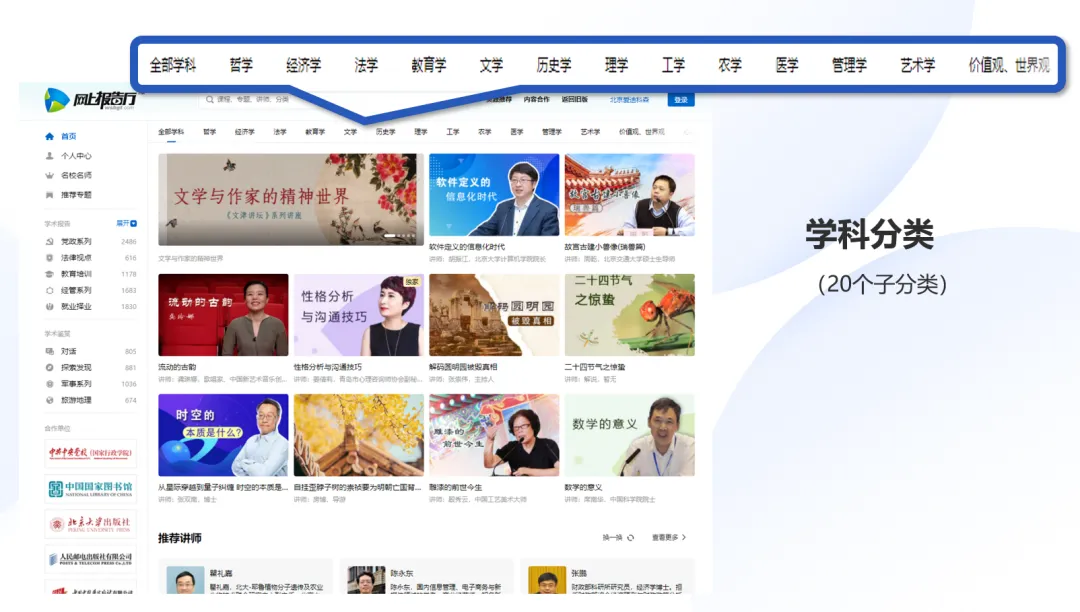
Task: Collapse sidebar list with 展开 toggle
Action: click(126, 223)
